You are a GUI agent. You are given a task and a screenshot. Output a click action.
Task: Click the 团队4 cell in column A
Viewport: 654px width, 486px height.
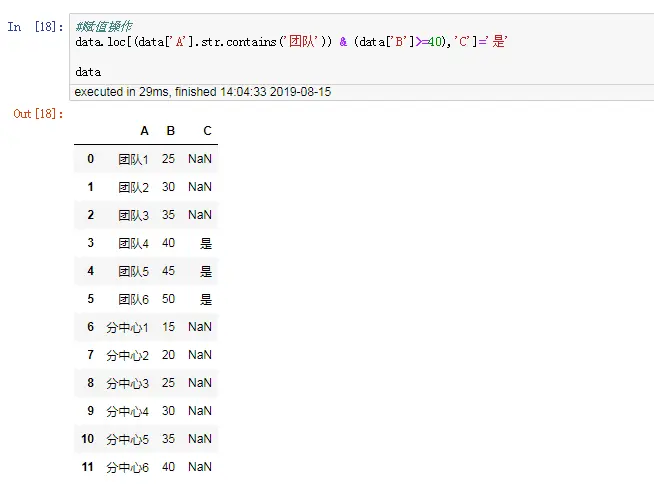132,243
